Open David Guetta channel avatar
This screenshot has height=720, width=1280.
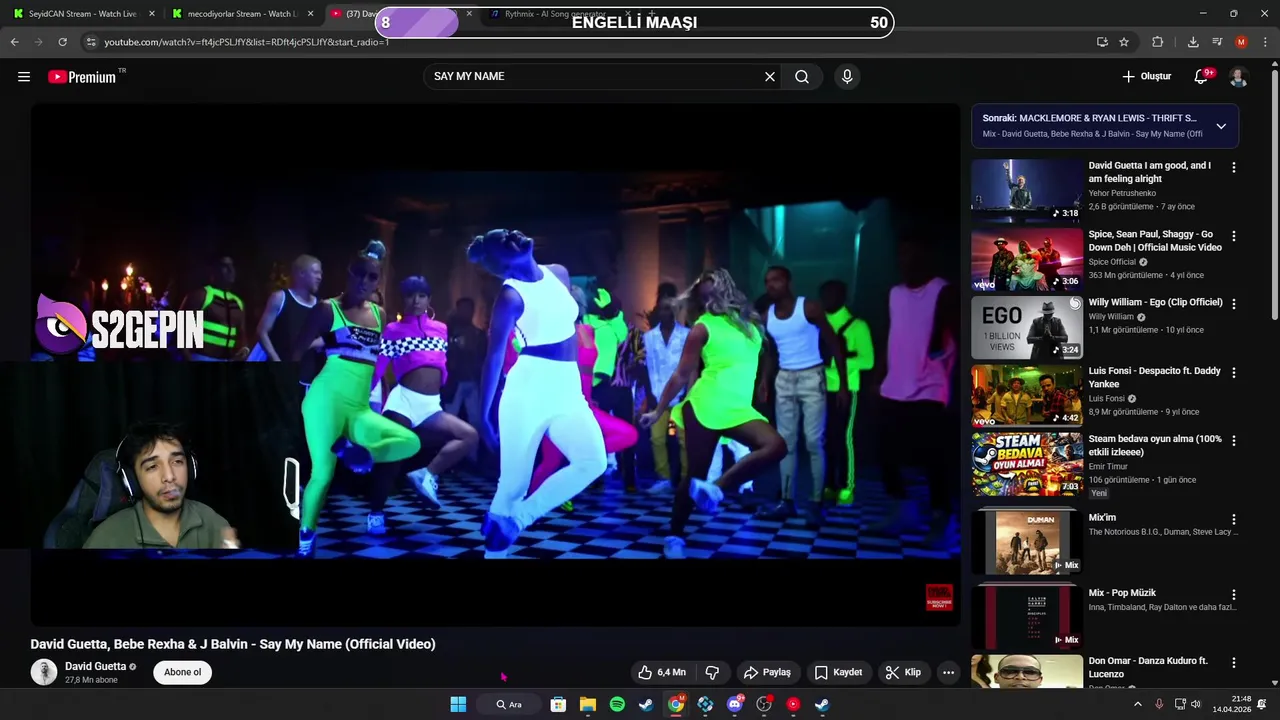point(44,672)
